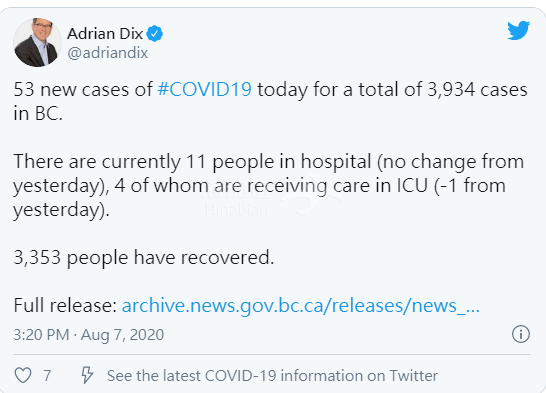Click the 3,353 people have recovered line

click(144, 258)
